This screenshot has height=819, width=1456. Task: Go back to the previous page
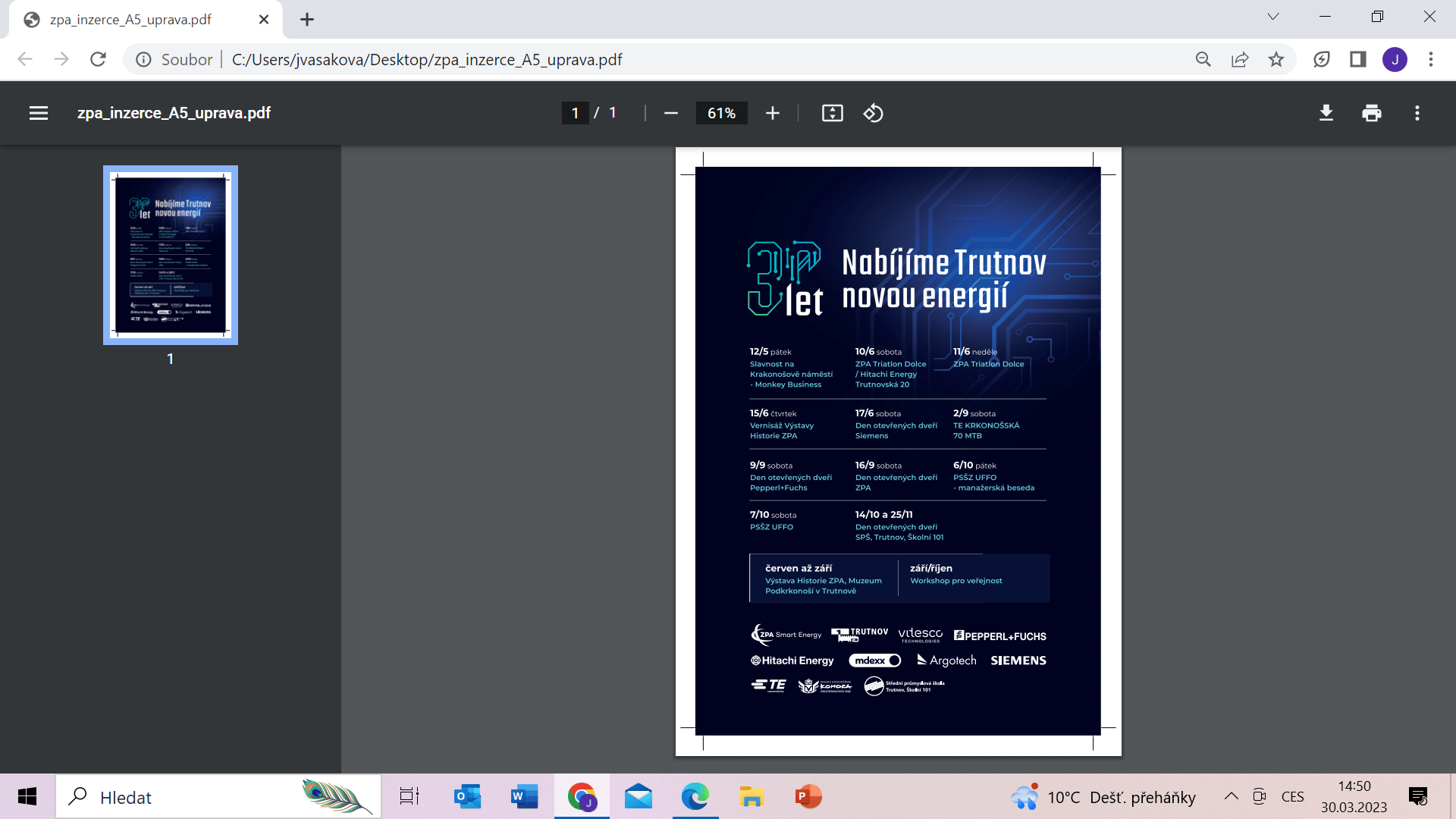pyautogui.click(x=25, y=59)
